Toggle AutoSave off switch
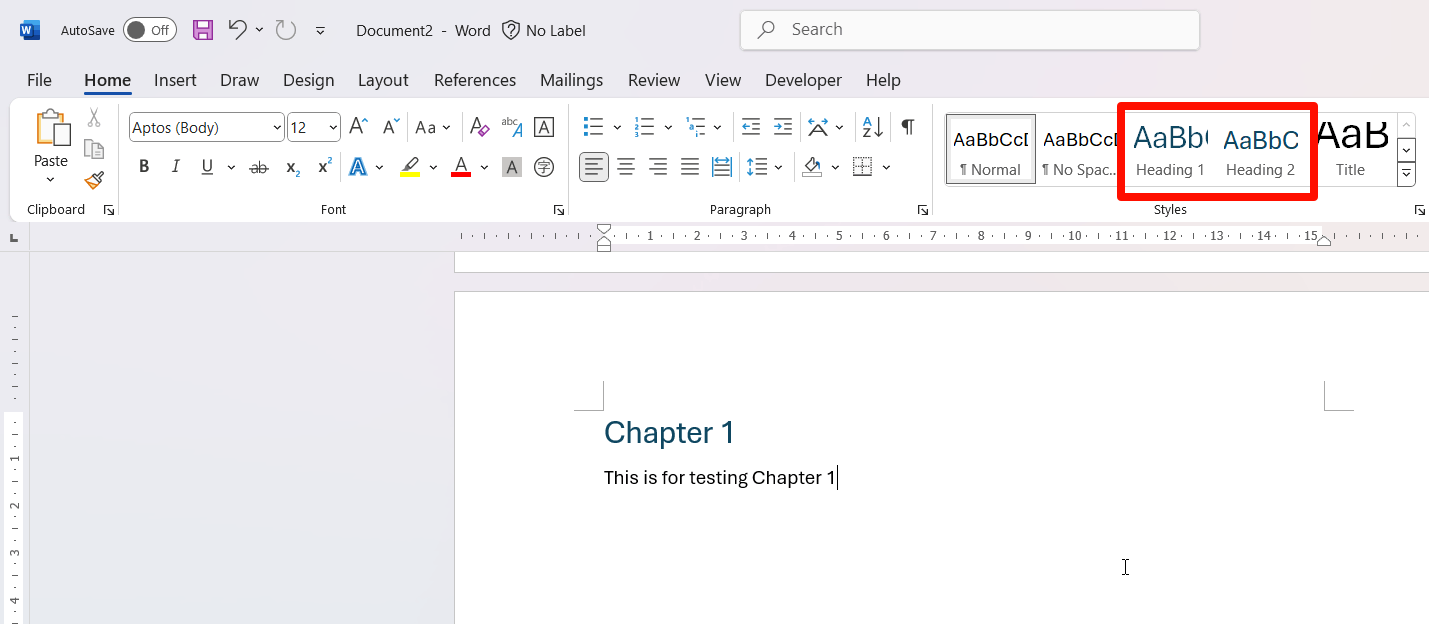Image resolution: width=1429 pixels, height=624 pixels. [x=148, y=30]
